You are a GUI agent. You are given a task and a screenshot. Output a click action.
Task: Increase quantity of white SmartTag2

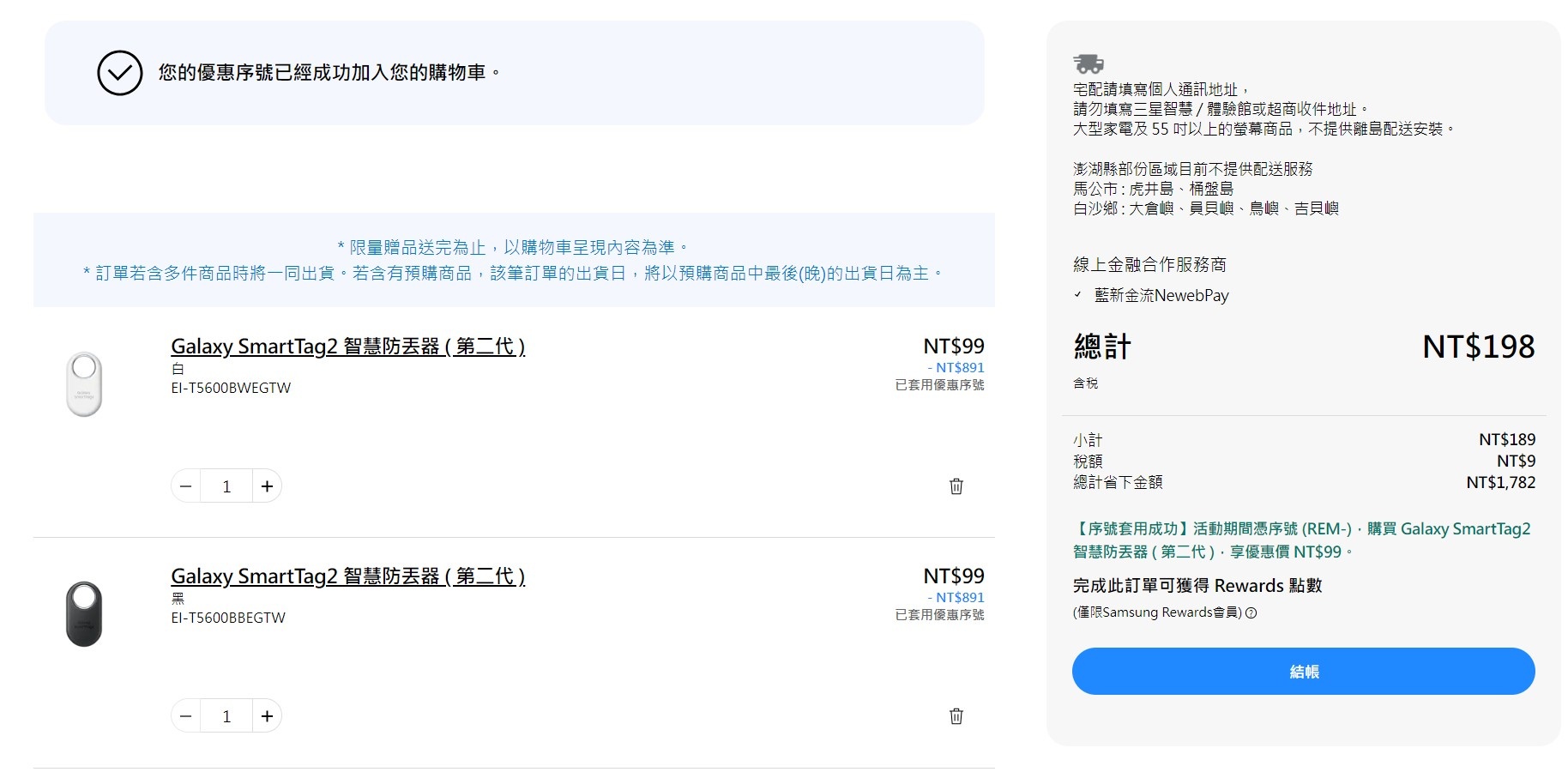tap(267, 486)
